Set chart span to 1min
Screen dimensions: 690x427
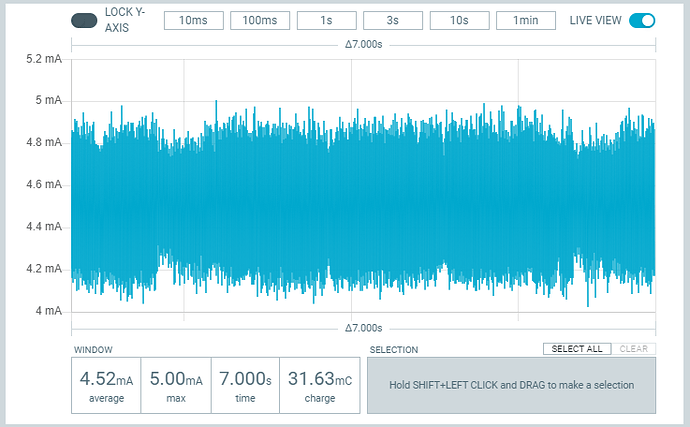(525, 21)
